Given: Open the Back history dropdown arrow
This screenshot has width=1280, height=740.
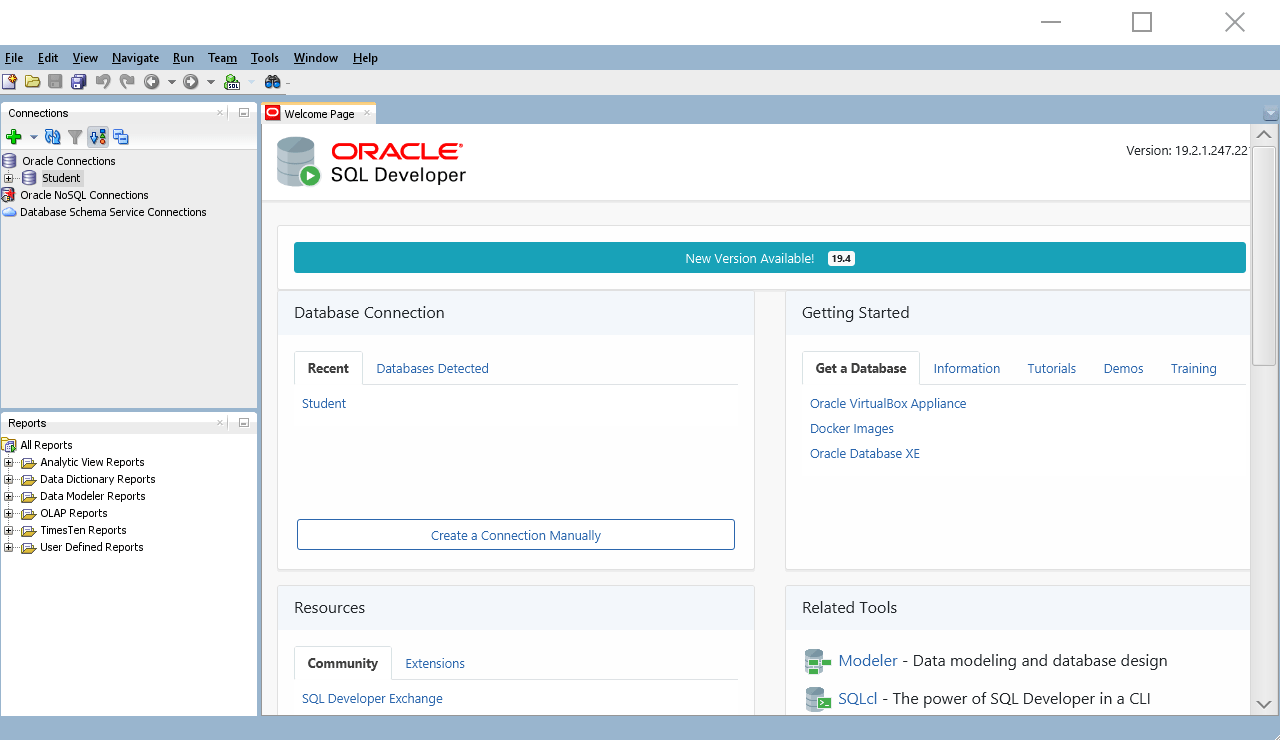Looking at the screenshot, I should coord(171,82).
